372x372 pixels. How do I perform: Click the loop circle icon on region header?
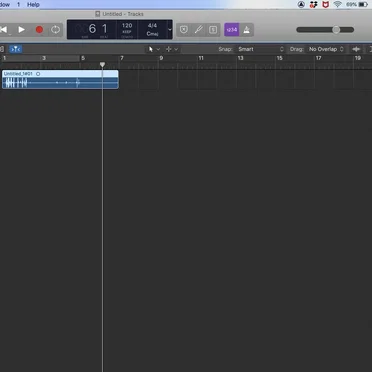pyautogui.click(x=38, y=74)
